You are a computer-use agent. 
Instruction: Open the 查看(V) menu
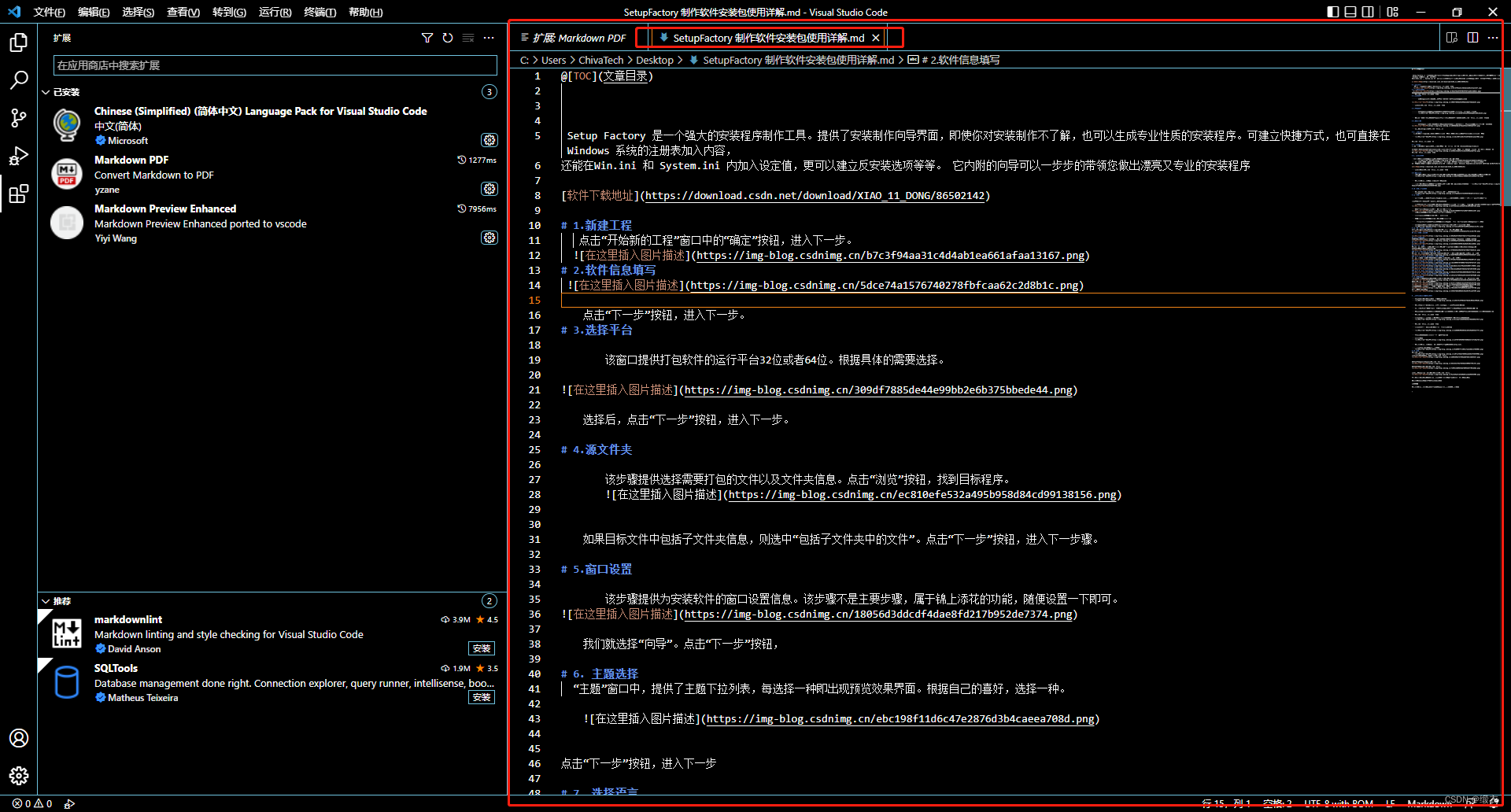183,12
